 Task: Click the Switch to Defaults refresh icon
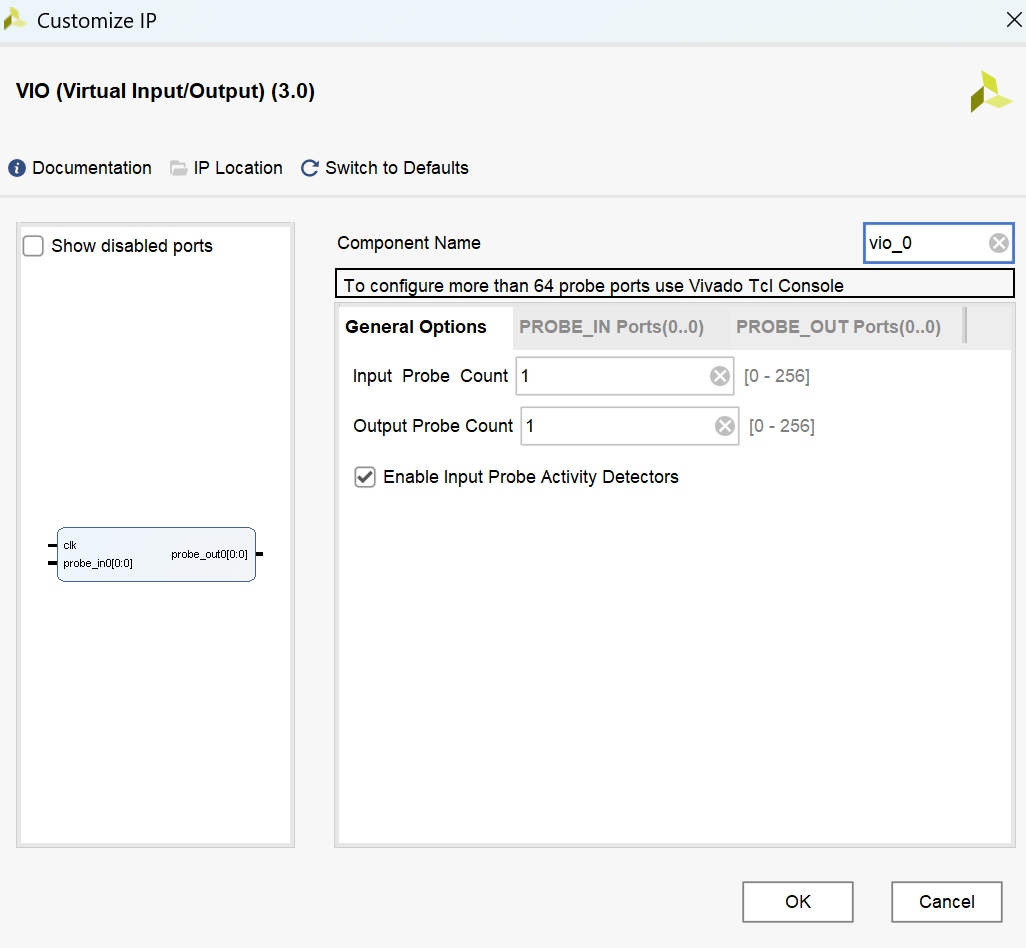pyautogui.click(x=310, y=168)
